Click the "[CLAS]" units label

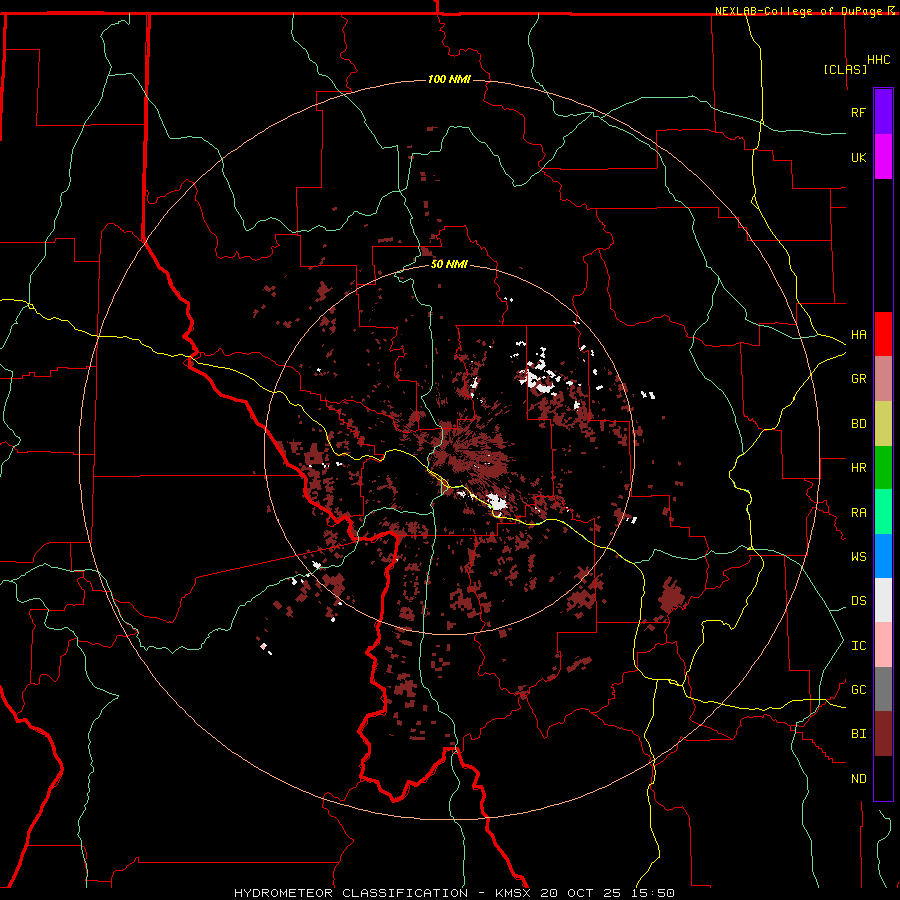click(845, 69)
